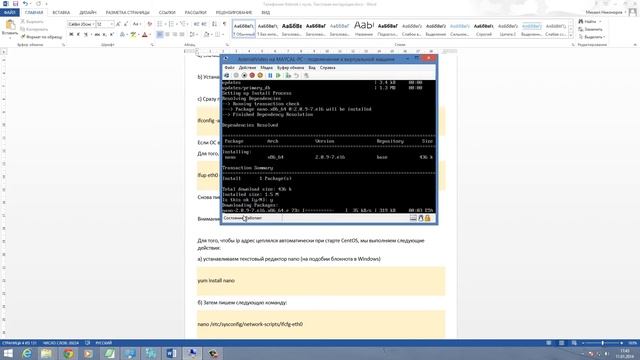
Task: Click the Increase font size icon
Action: [x=118, y=24]
